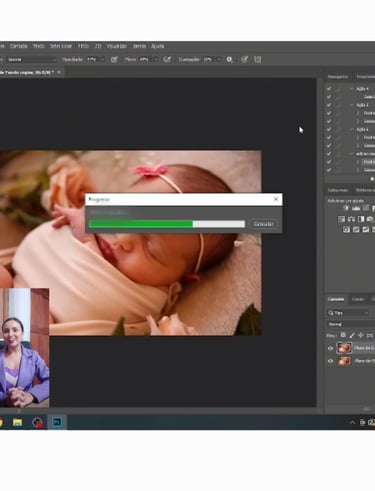Click the presenter webcam overlay

coord(24,348)
